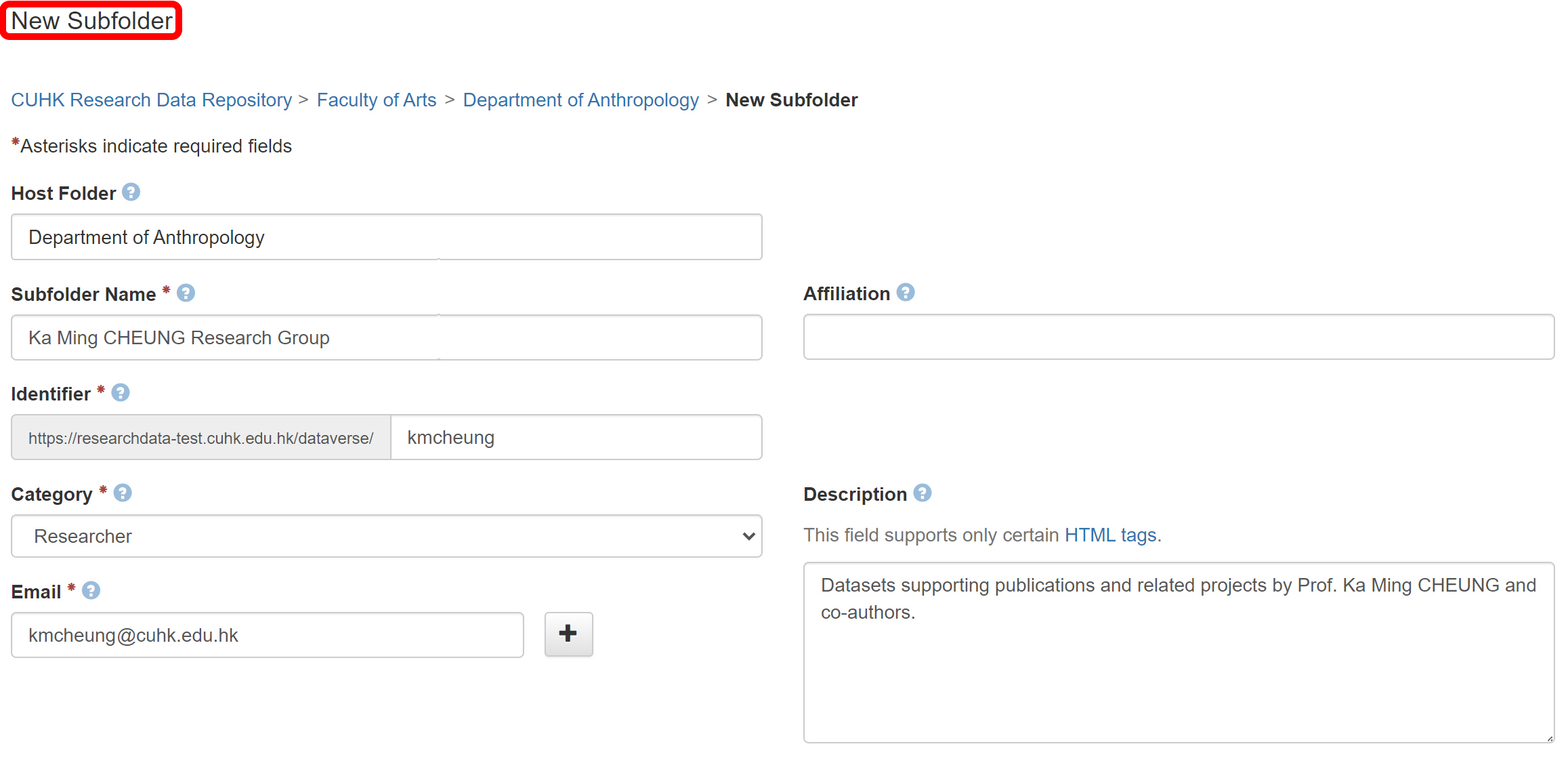1568x761 pixels.
Task: Show the Subfolder Name help tooltip icon
Action: (x=186, y=293)
